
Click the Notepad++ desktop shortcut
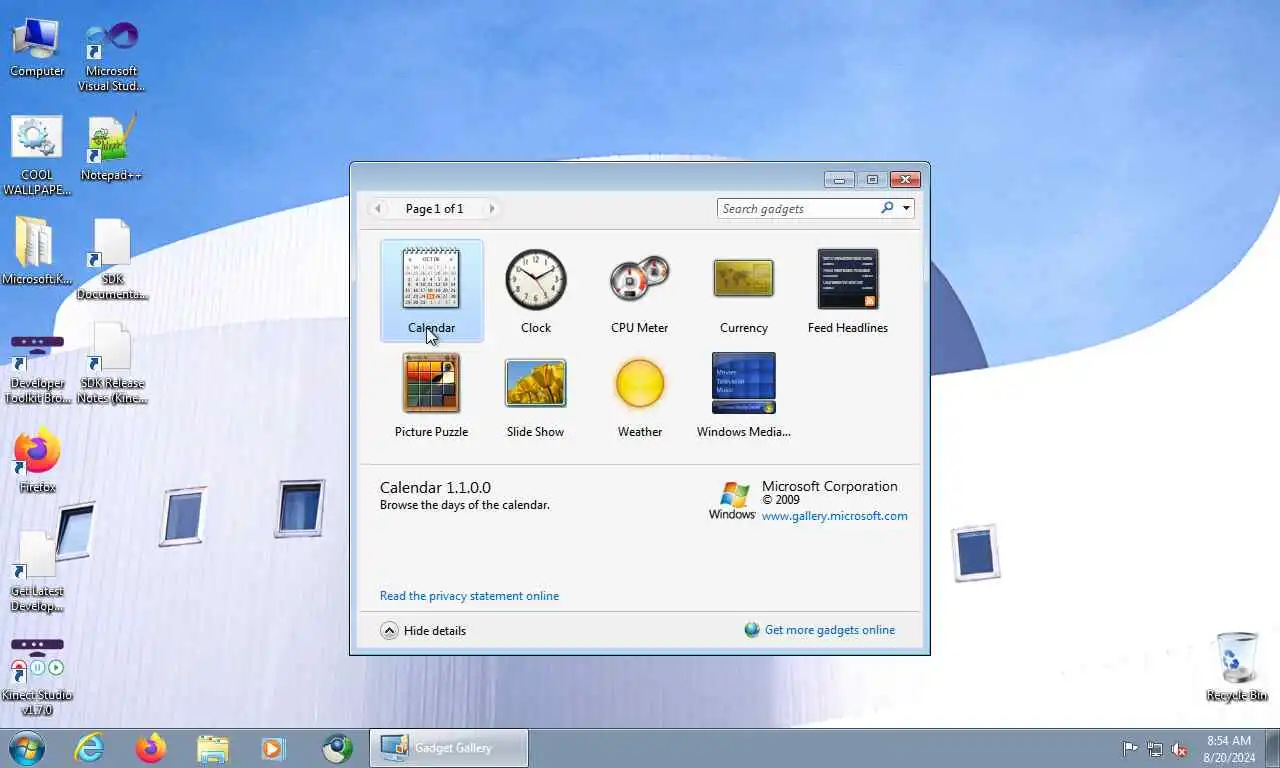coord(111,148)
